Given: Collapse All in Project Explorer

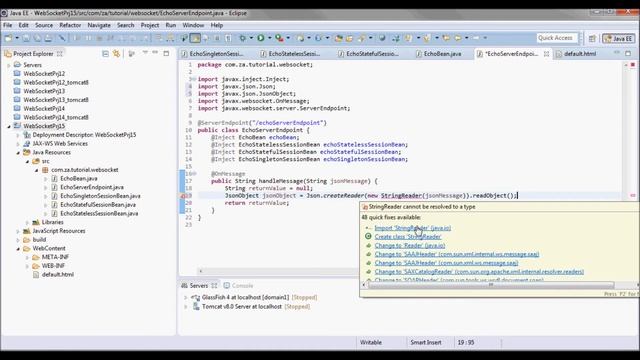Looking at the screenshot, I should (x=105, y=53).
